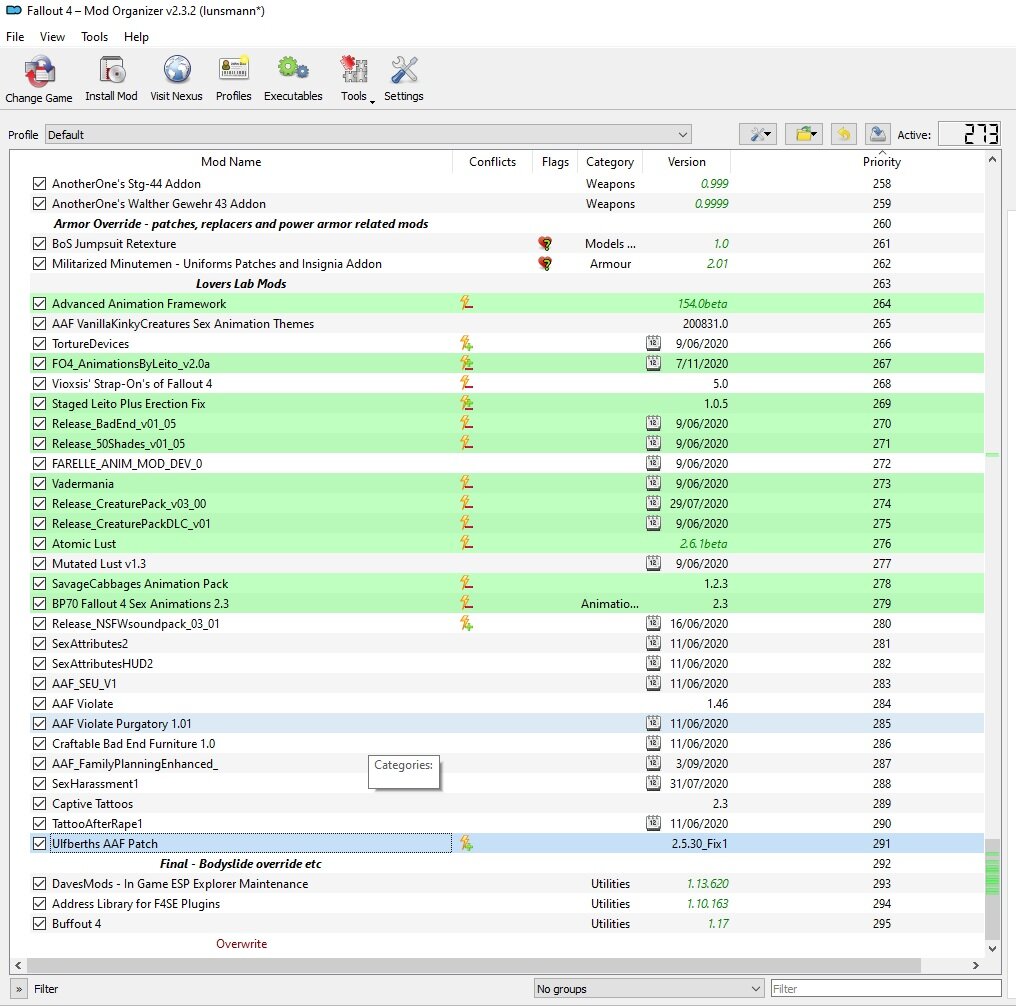
Task: Sort by Category column header
Action: [x=610, y=162]
